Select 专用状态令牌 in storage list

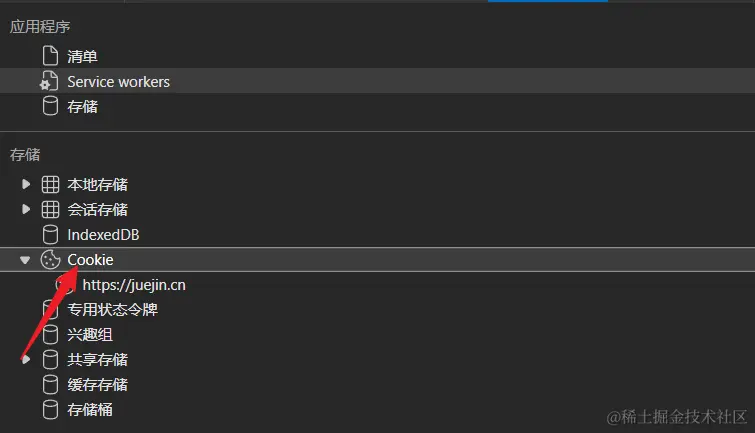pos(112,310)
